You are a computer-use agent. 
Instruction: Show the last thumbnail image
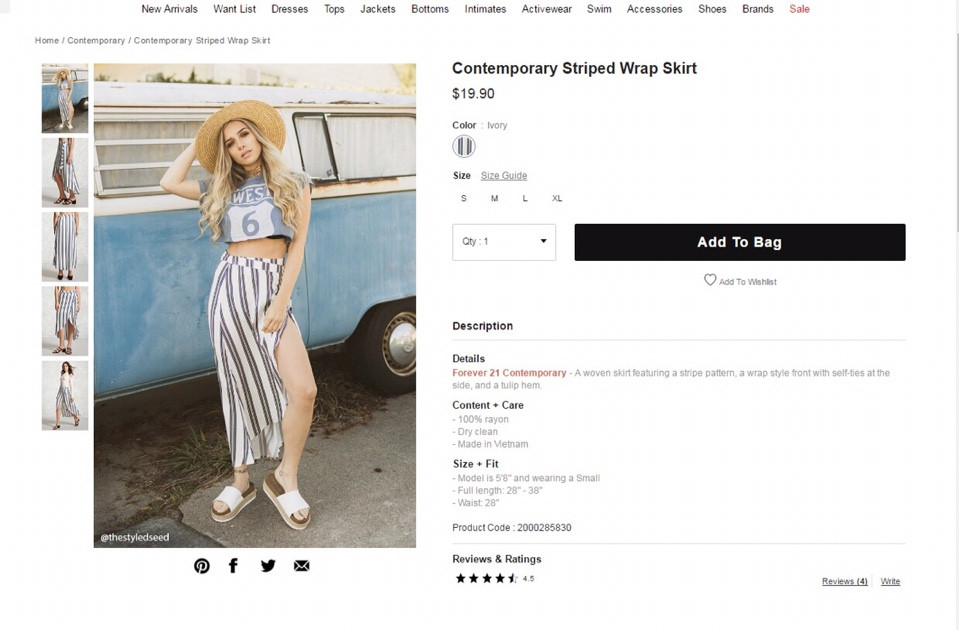tap(65, 395)
